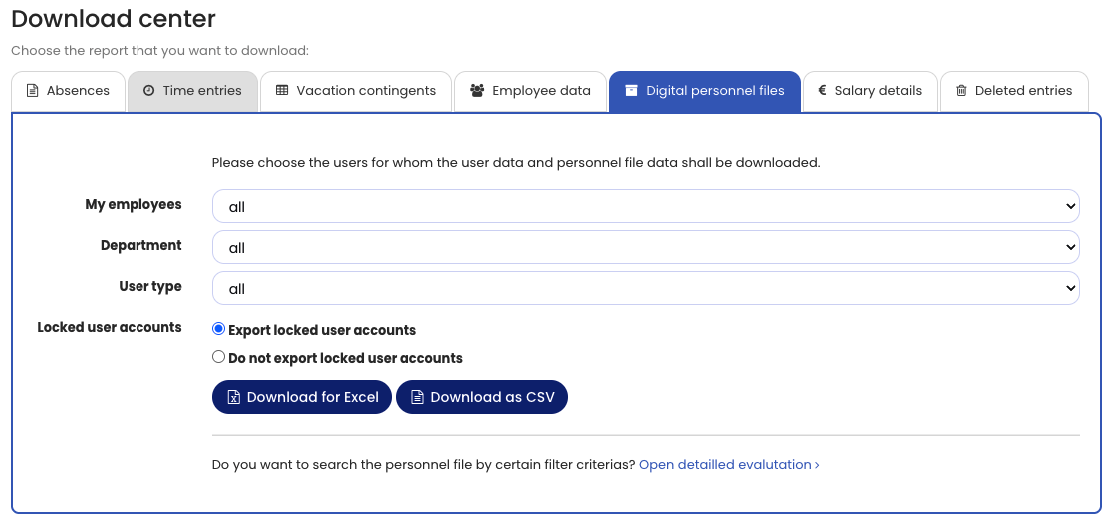Click the table icon on Vacation contingents
The width and height of the screenshot is (1107, 524).
[x=282, y=91]
